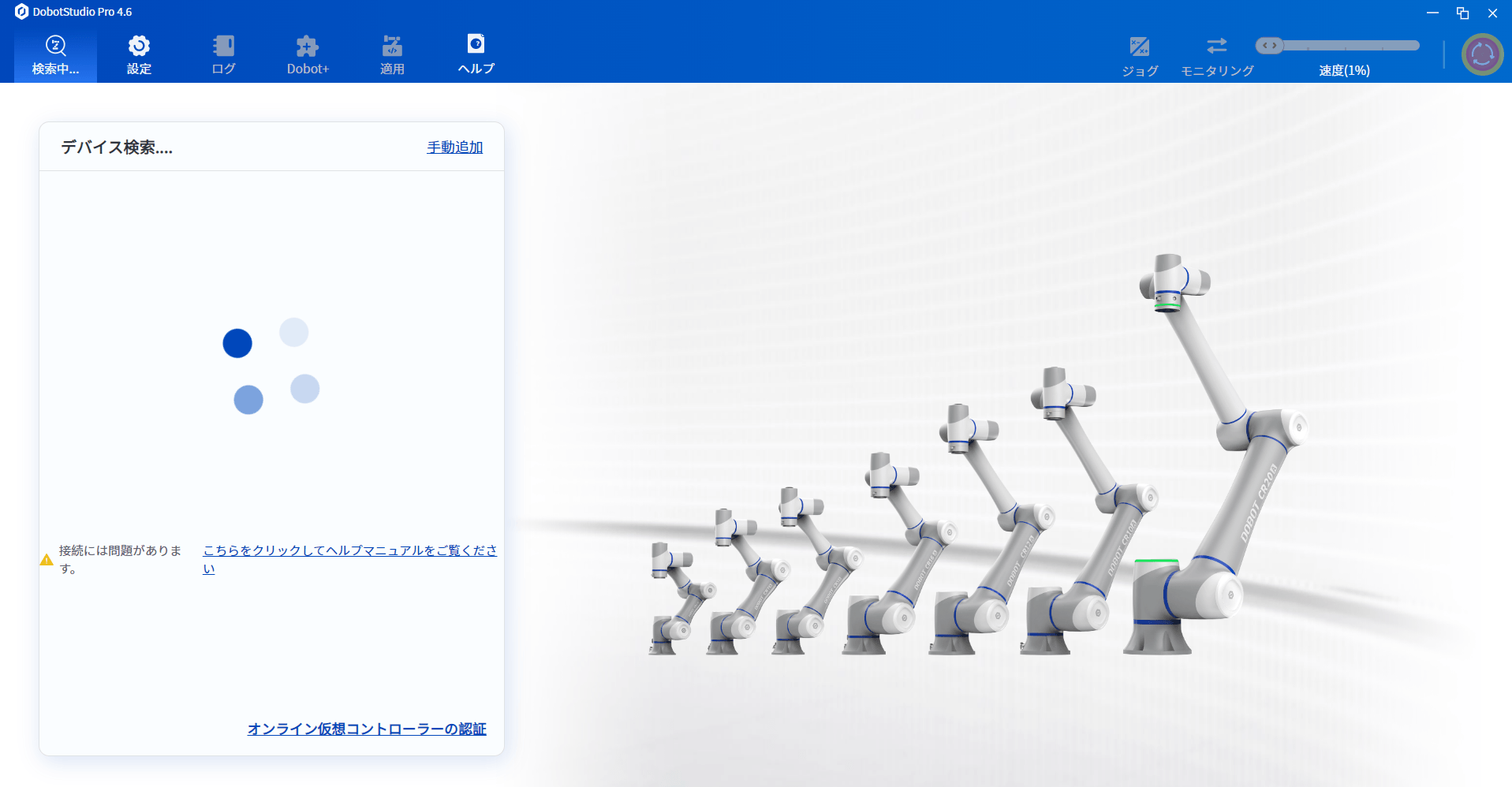Open the ログ log icon

[223, 46]
